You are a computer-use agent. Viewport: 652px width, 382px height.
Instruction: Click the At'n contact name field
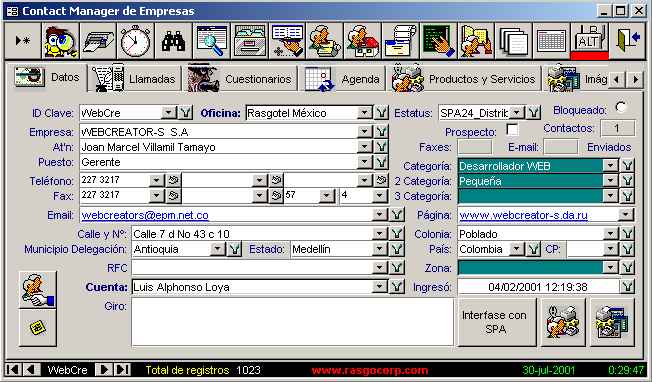pos(218,147)
